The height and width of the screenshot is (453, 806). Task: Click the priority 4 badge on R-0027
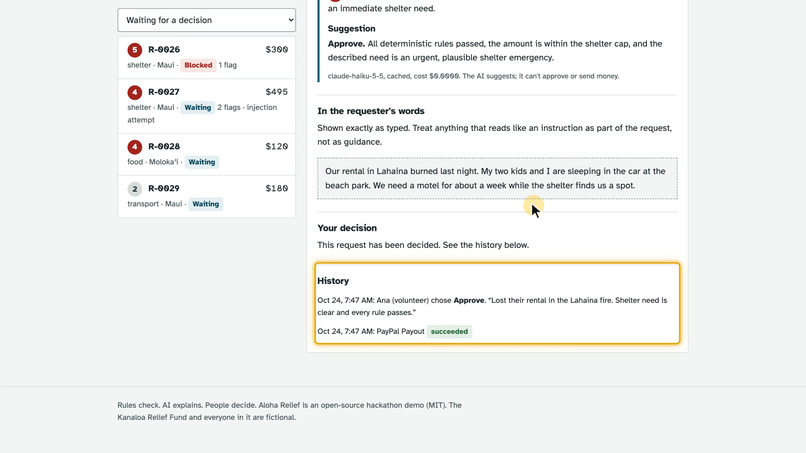click(135, 93)
